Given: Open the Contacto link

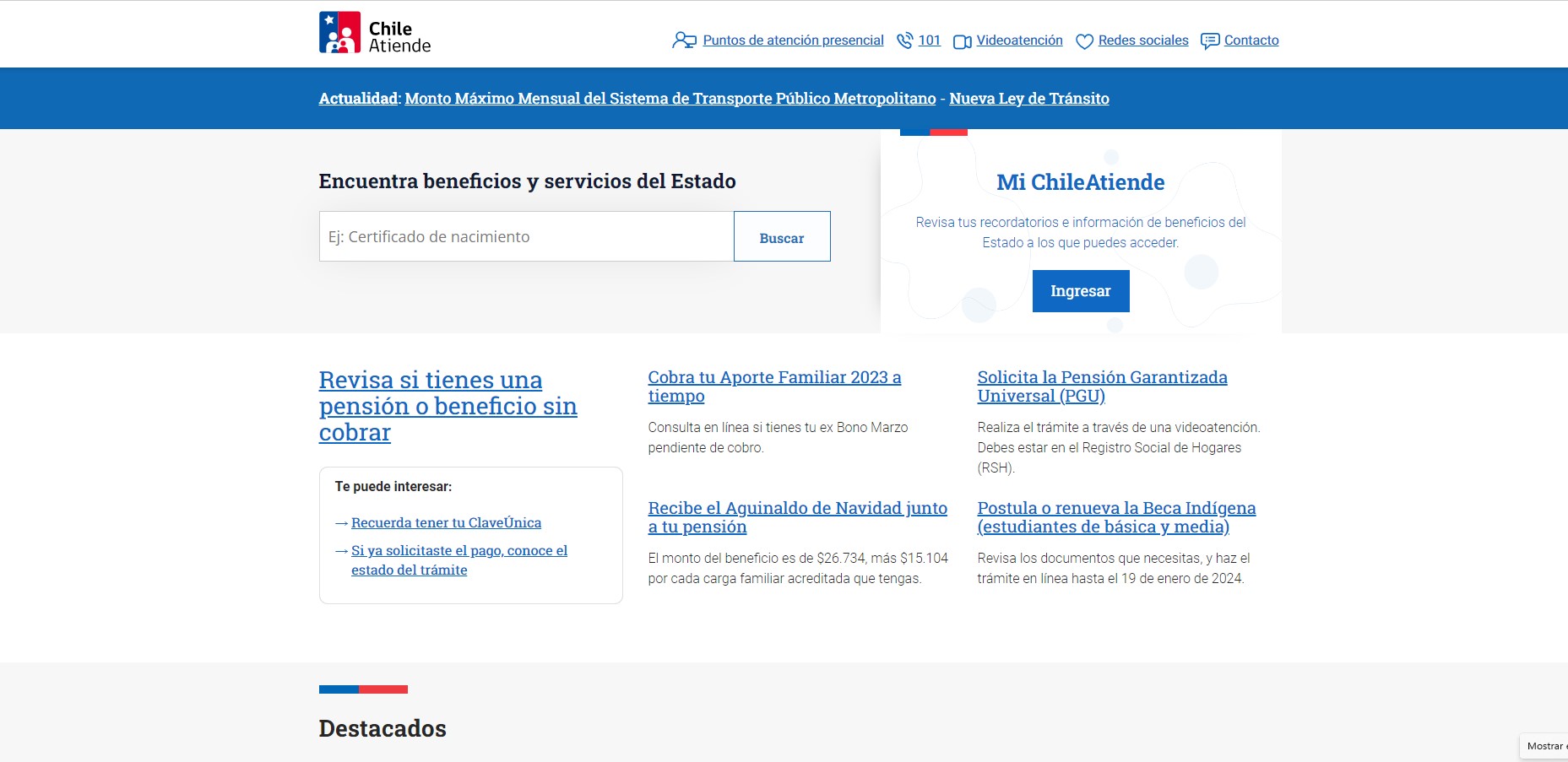Looking at the screenshot, I should pyautogui.click(x=1251, y=41).
